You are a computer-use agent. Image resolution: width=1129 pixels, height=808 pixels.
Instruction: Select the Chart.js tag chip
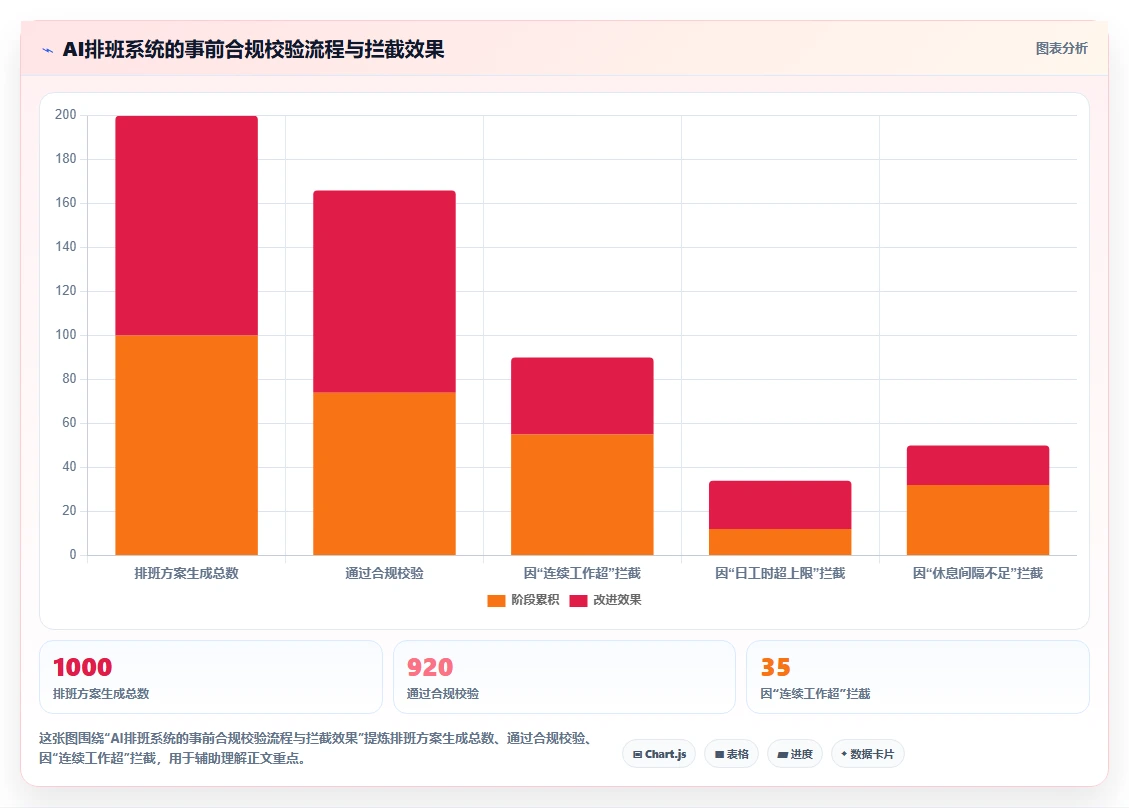pos(659,754)
